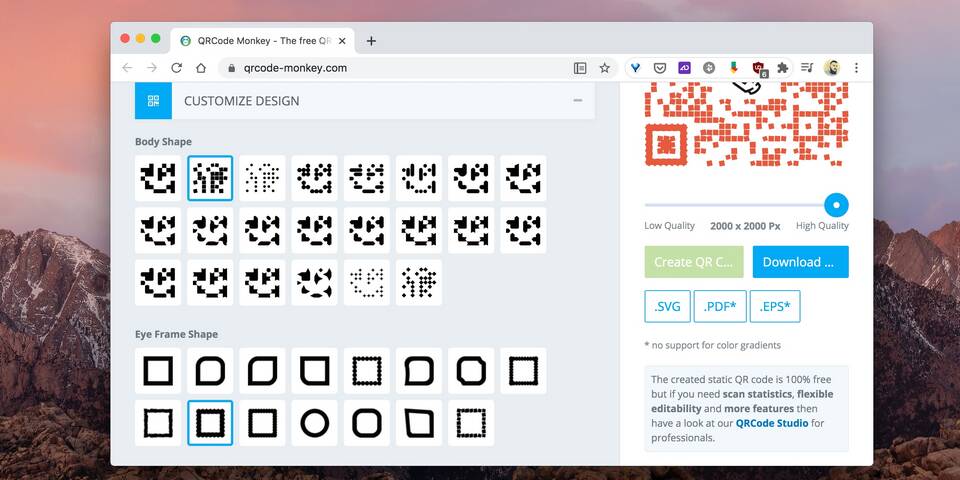960x480 pixels.
Task: Download as .SVG format
Action: (667, 306)
